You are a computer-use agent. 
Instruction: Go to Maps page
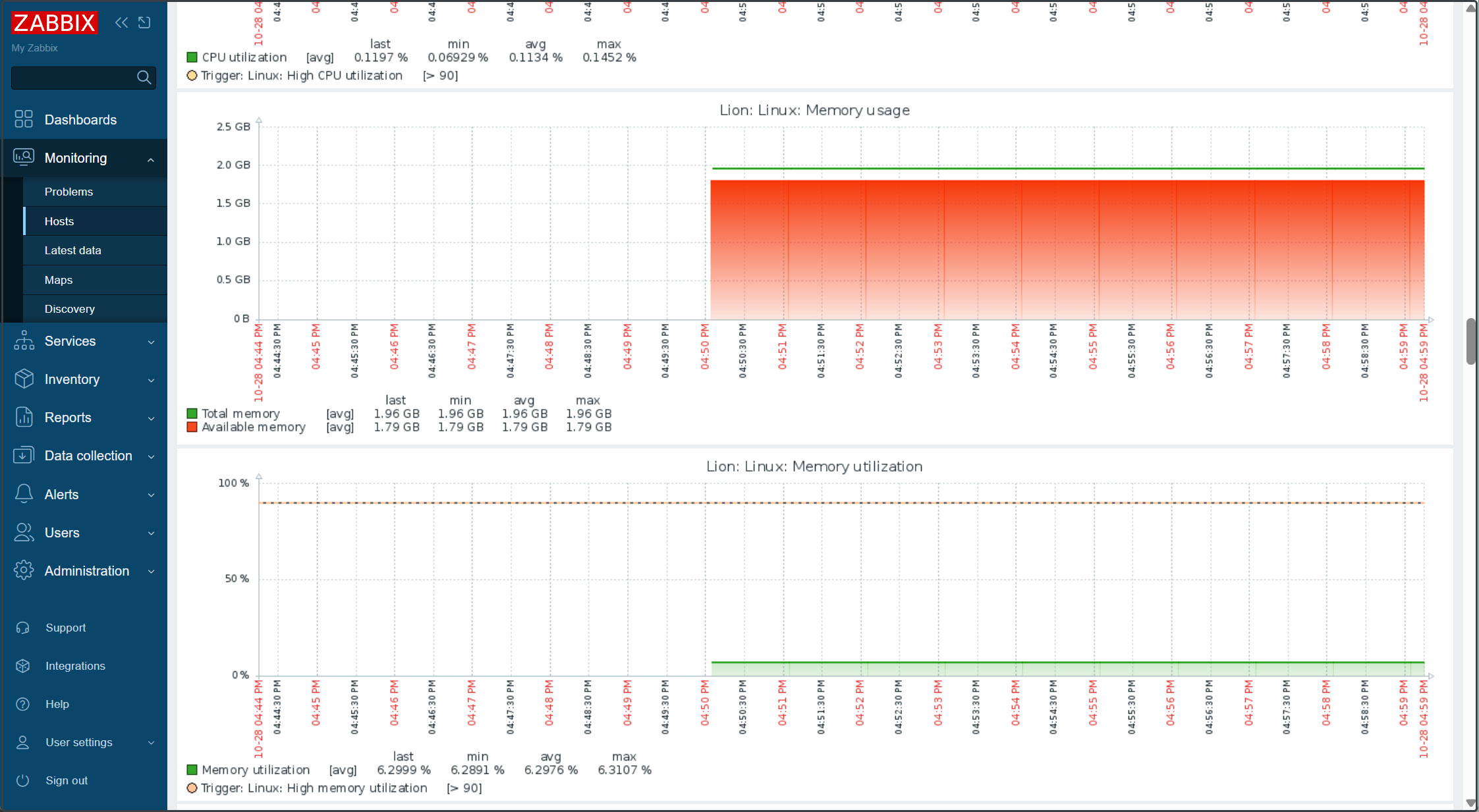[59, 280]
